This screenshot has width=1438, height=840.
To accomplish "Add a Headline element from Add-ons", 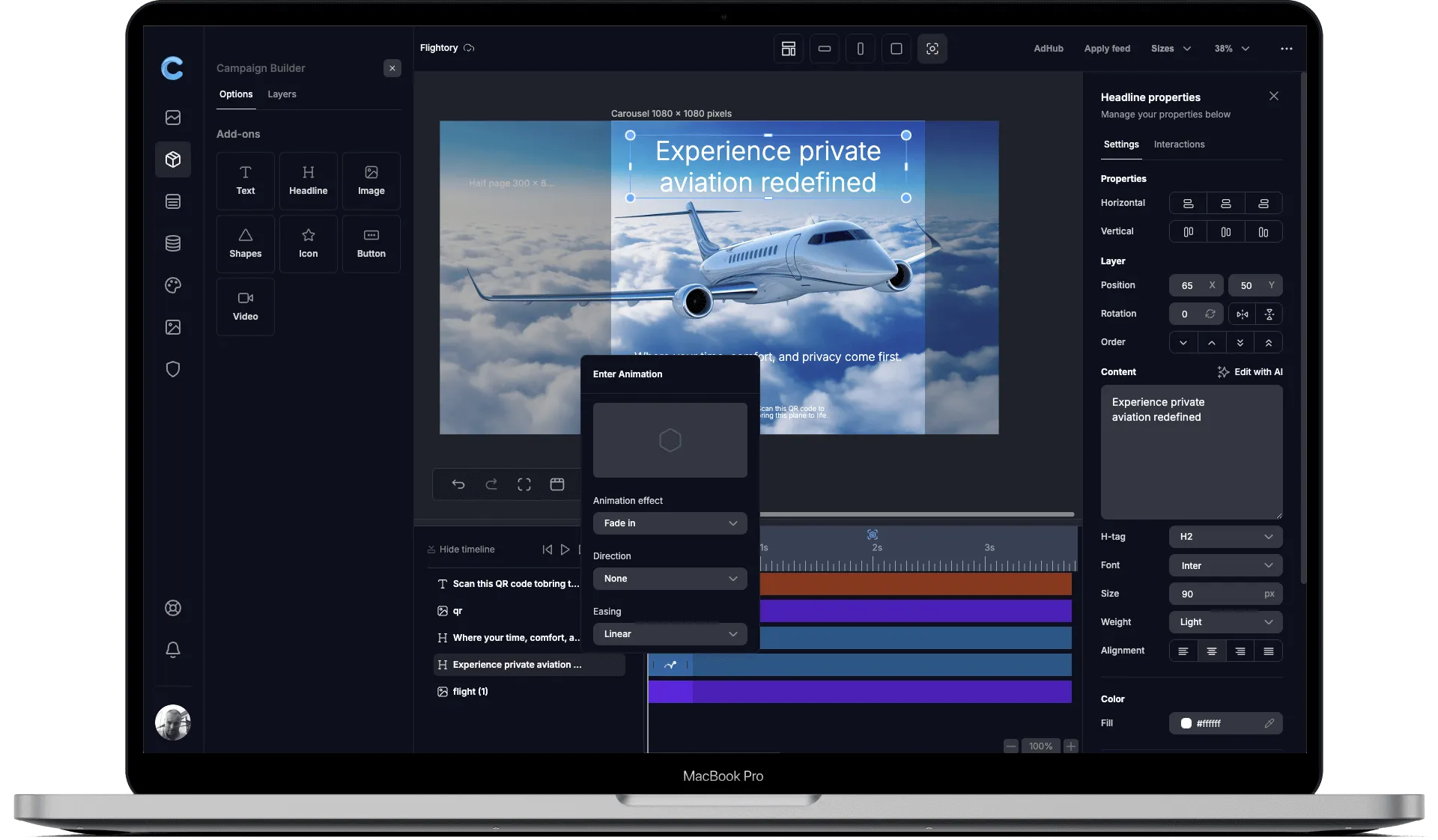I will click(x=308, y=180).
